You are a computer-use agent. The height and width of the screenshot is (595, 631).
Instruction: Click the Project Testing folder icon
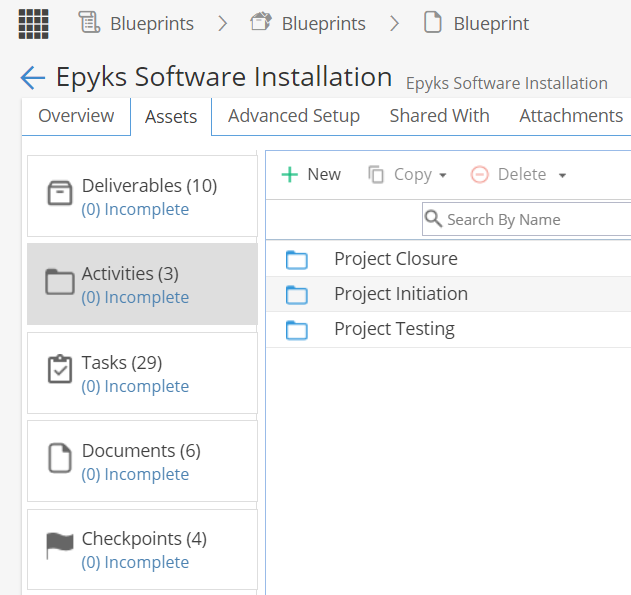click(297, 330)
